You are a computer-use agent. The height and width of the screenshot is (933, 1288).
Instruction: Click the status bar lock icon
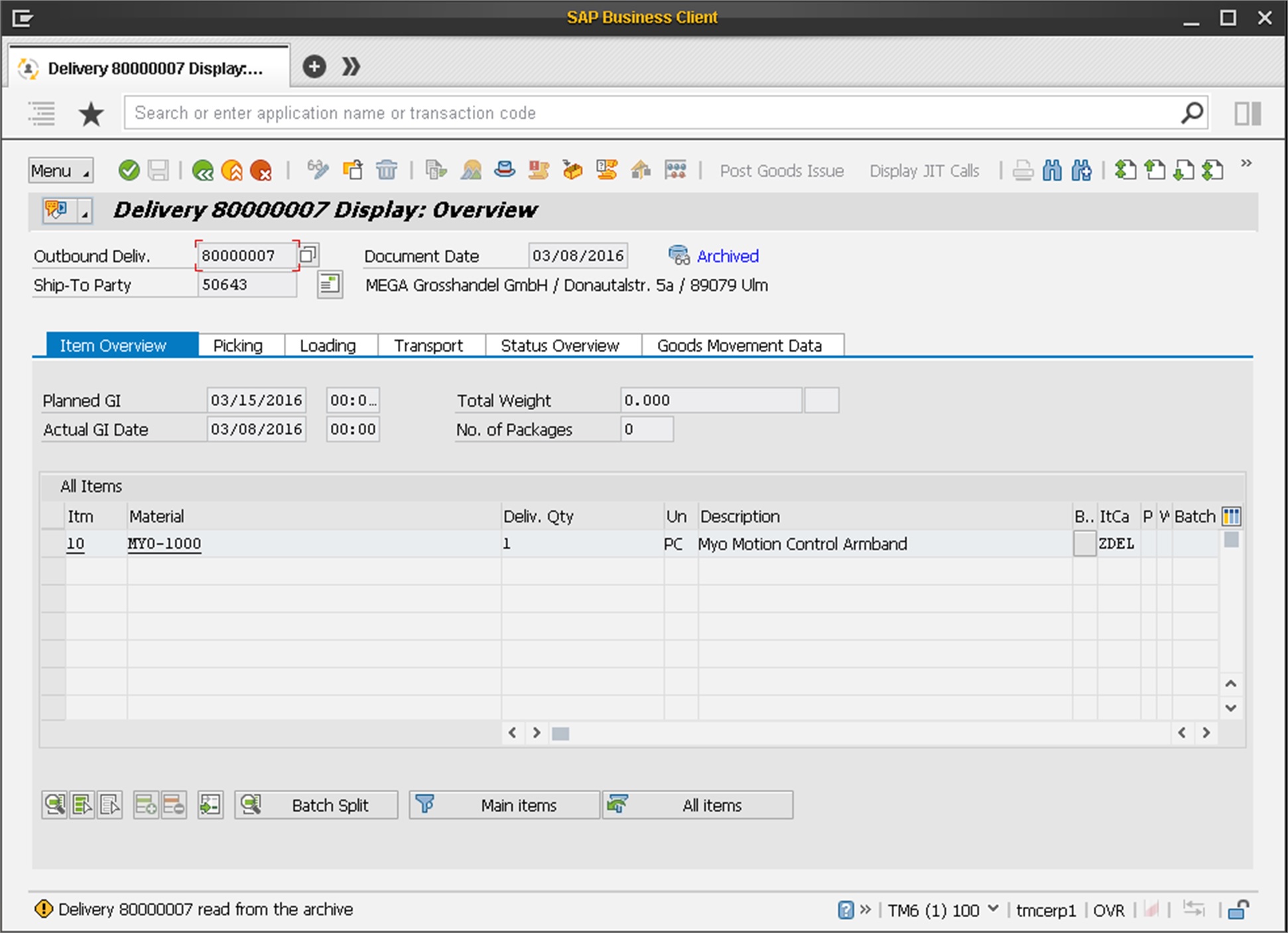[1238, 909]
